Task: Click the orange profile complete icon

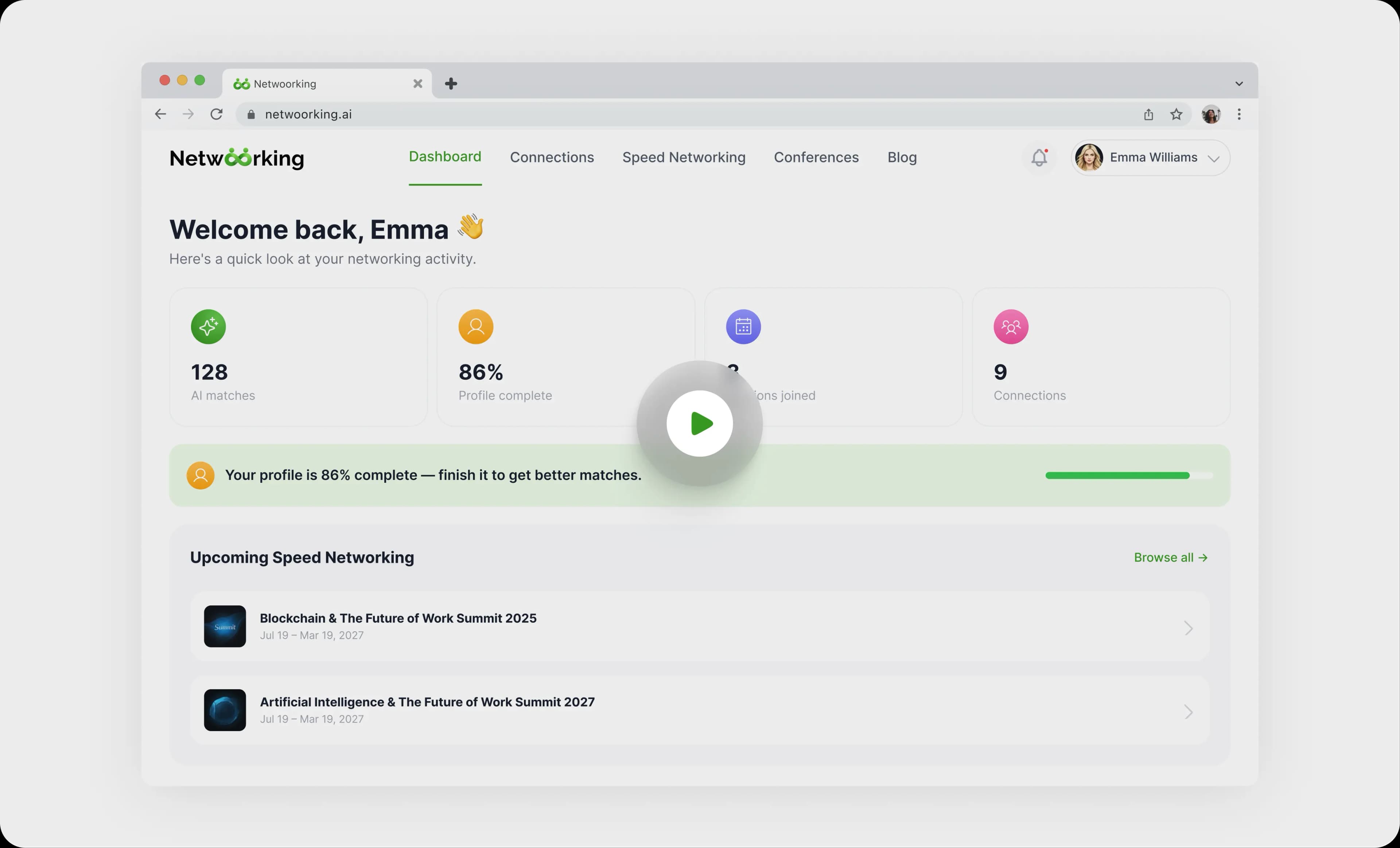Action: (476, 327)
